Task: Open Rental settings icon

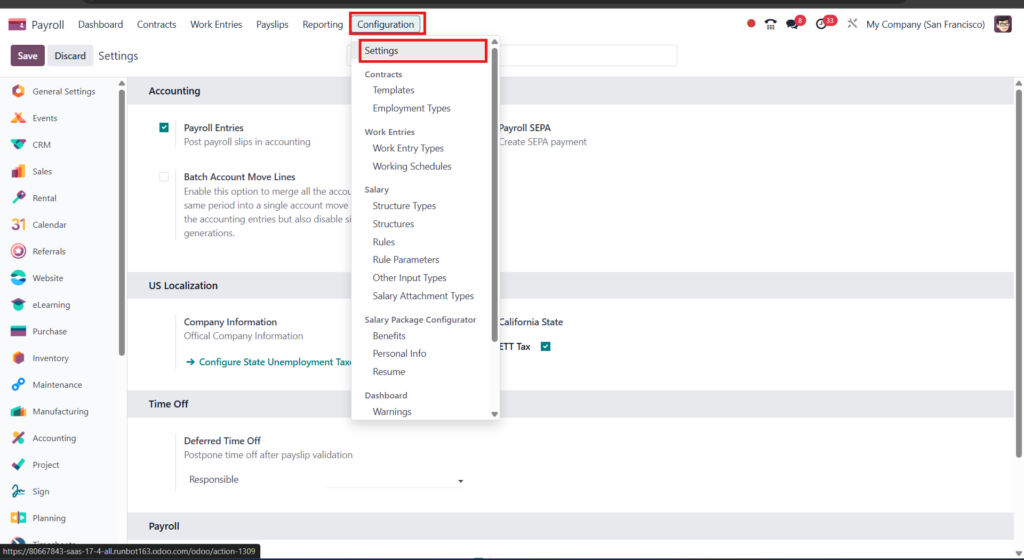Action: (x=18, y=198)
